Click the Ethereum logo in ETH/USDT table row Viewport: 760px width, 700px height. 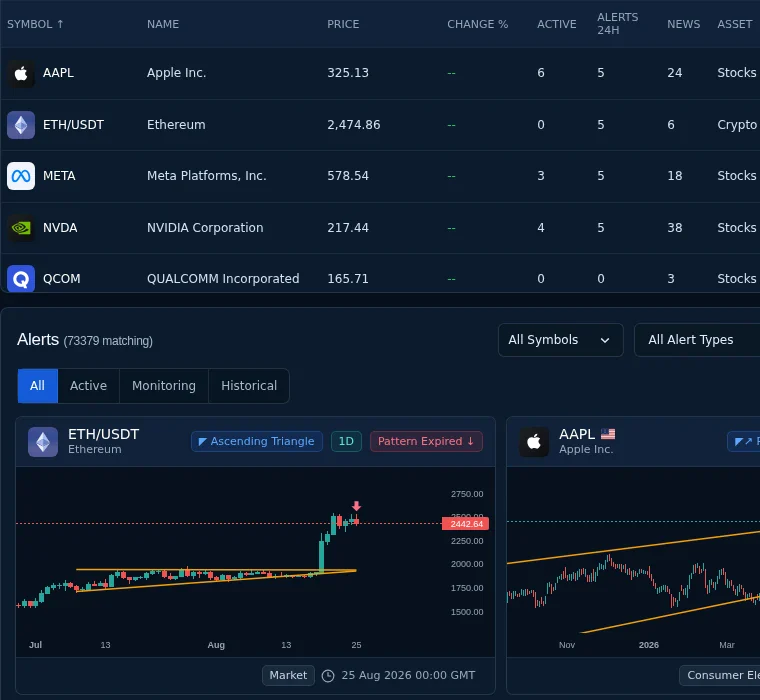coord(21,125)
